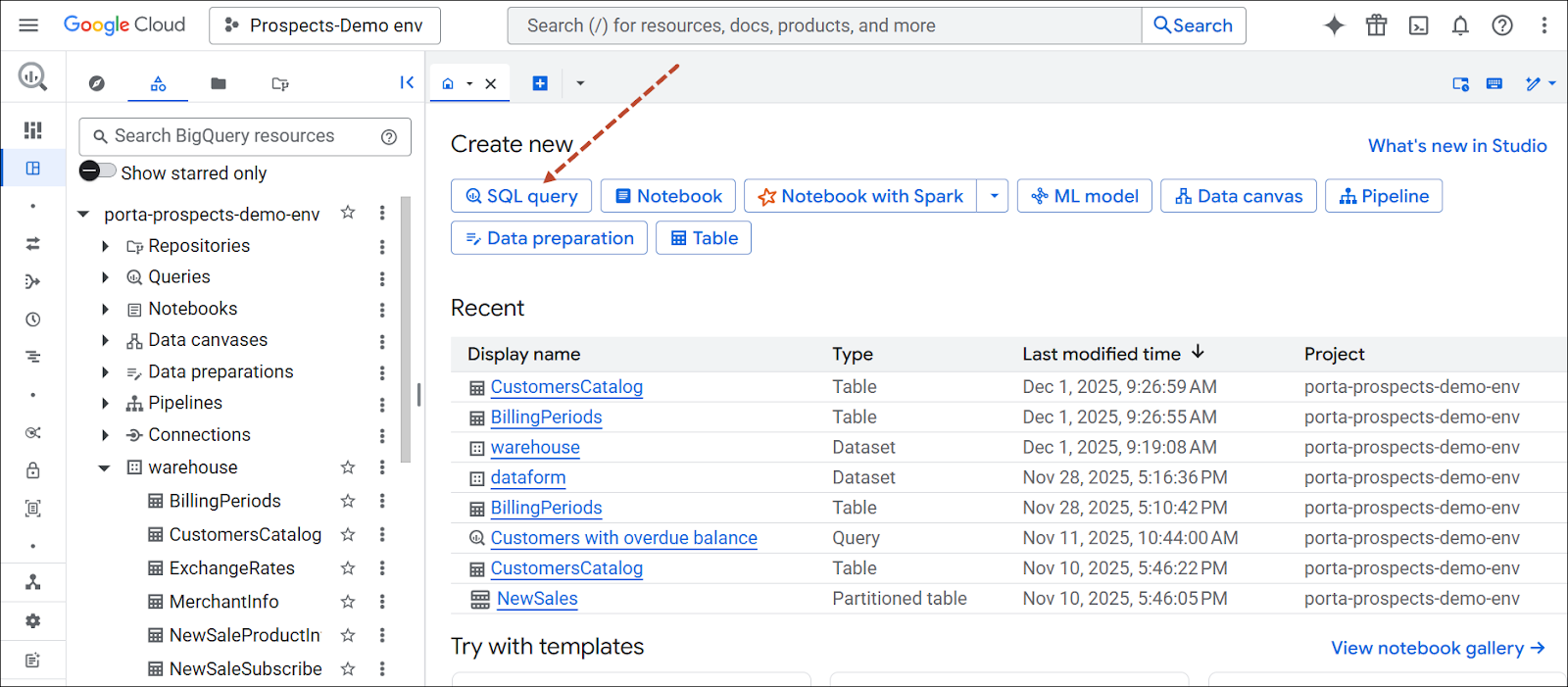Open the Gemini AI sparkle icon
The height and width of the screenshot is (687, 1568).
point(1334,25)
